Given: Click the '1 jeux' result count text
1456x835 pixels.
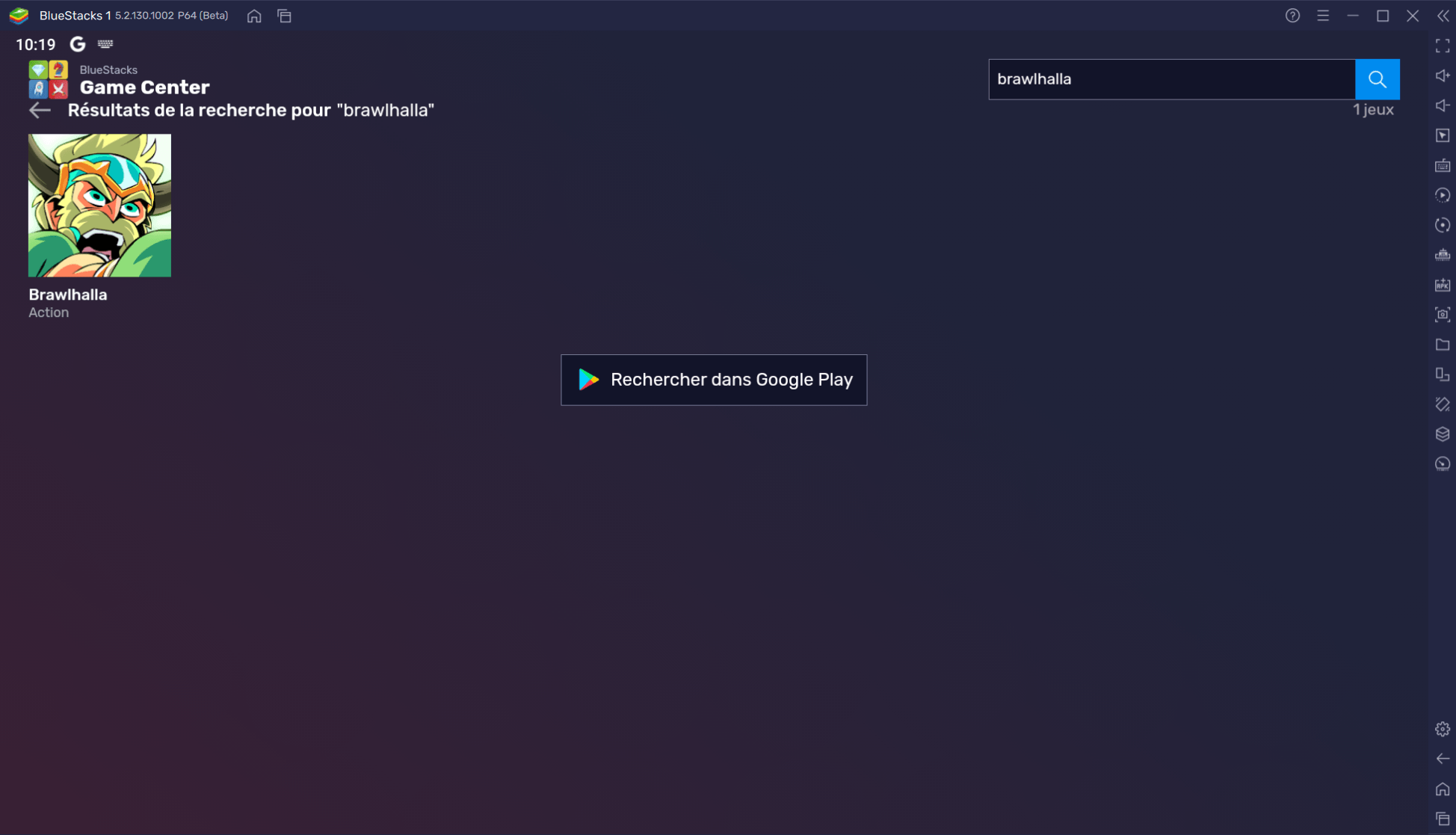Looking at the screenshot, I should click(1373, 110).
